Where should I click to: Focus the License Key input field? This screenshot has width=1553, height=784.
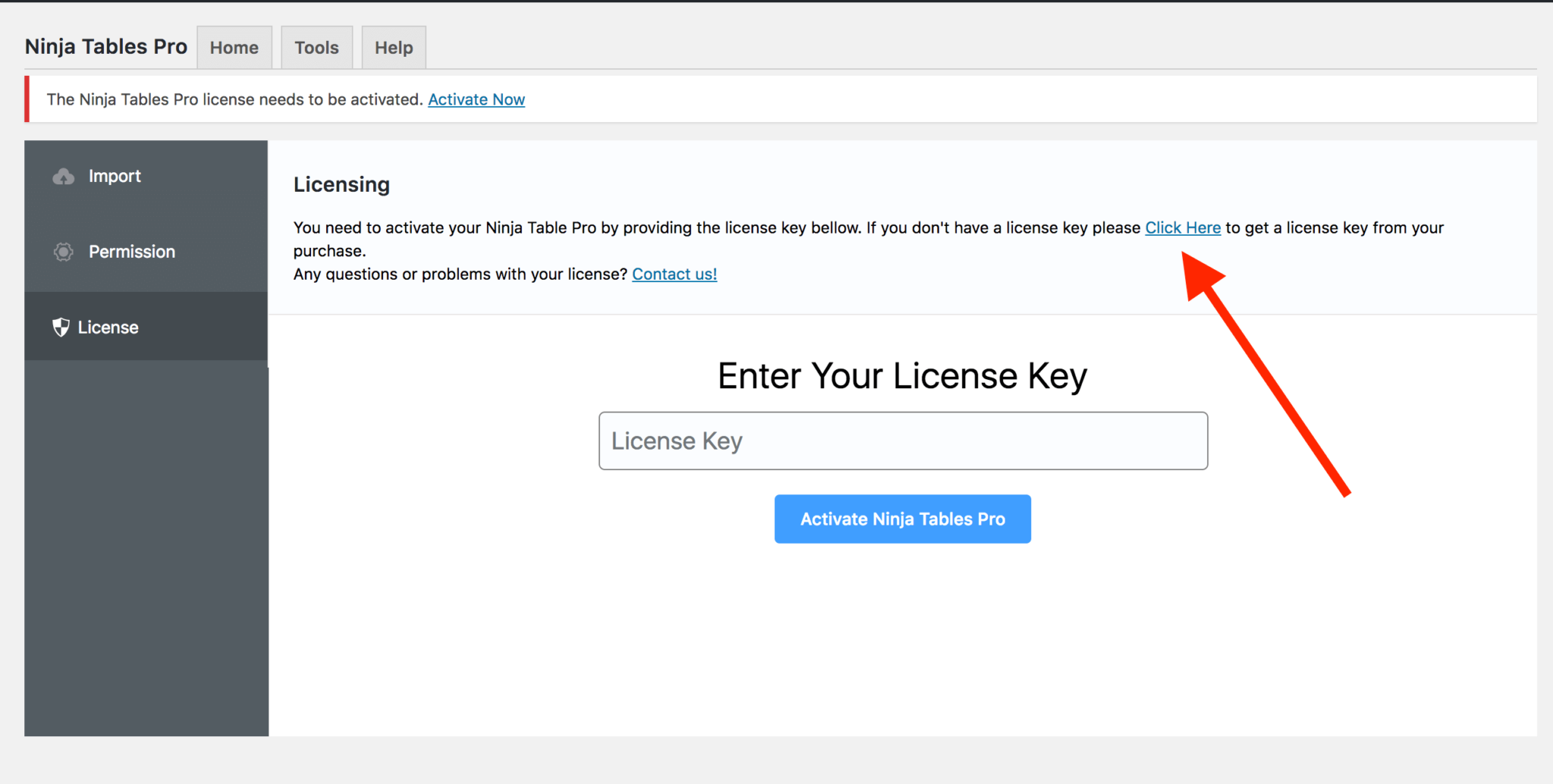pyautogui.click(x=902, y=441)
